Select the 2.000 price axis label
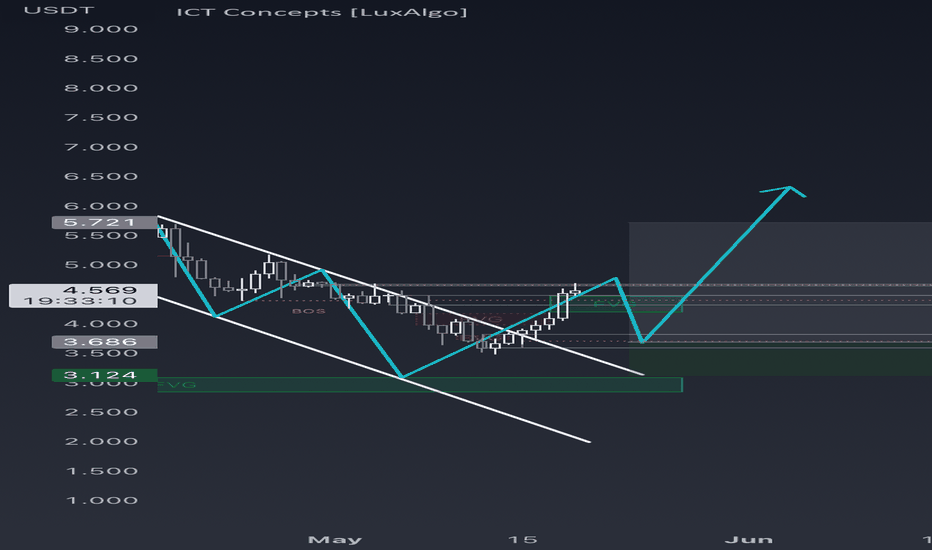The image size is (932, 550). tap(101, 442)
